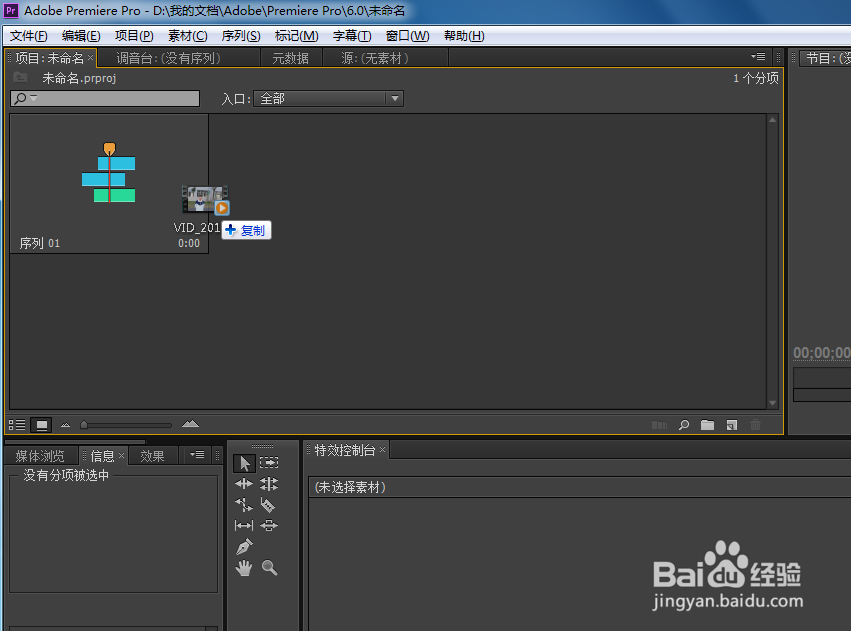Click the parent folder icon beside 未命名.prproj

click(x=21, y=78)
